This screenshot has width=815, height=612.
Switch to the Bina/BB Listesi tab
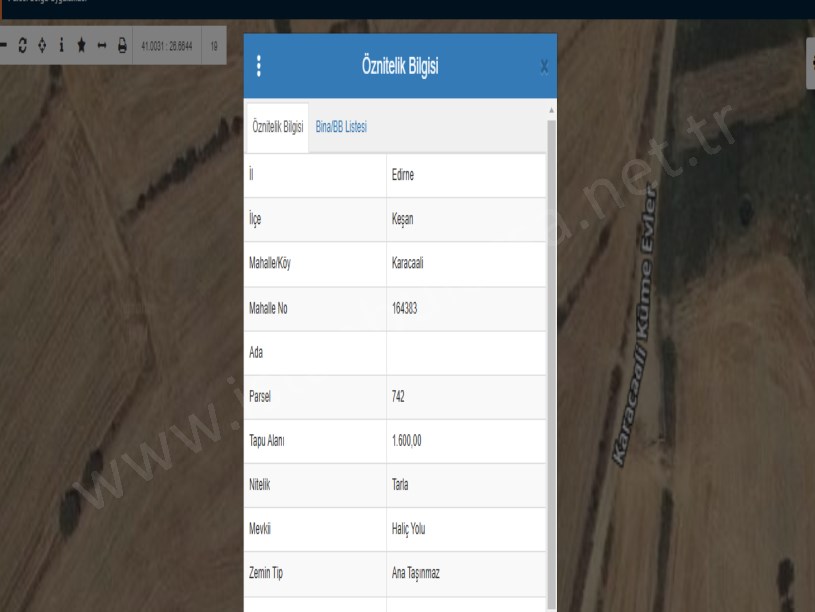(341, 127)
